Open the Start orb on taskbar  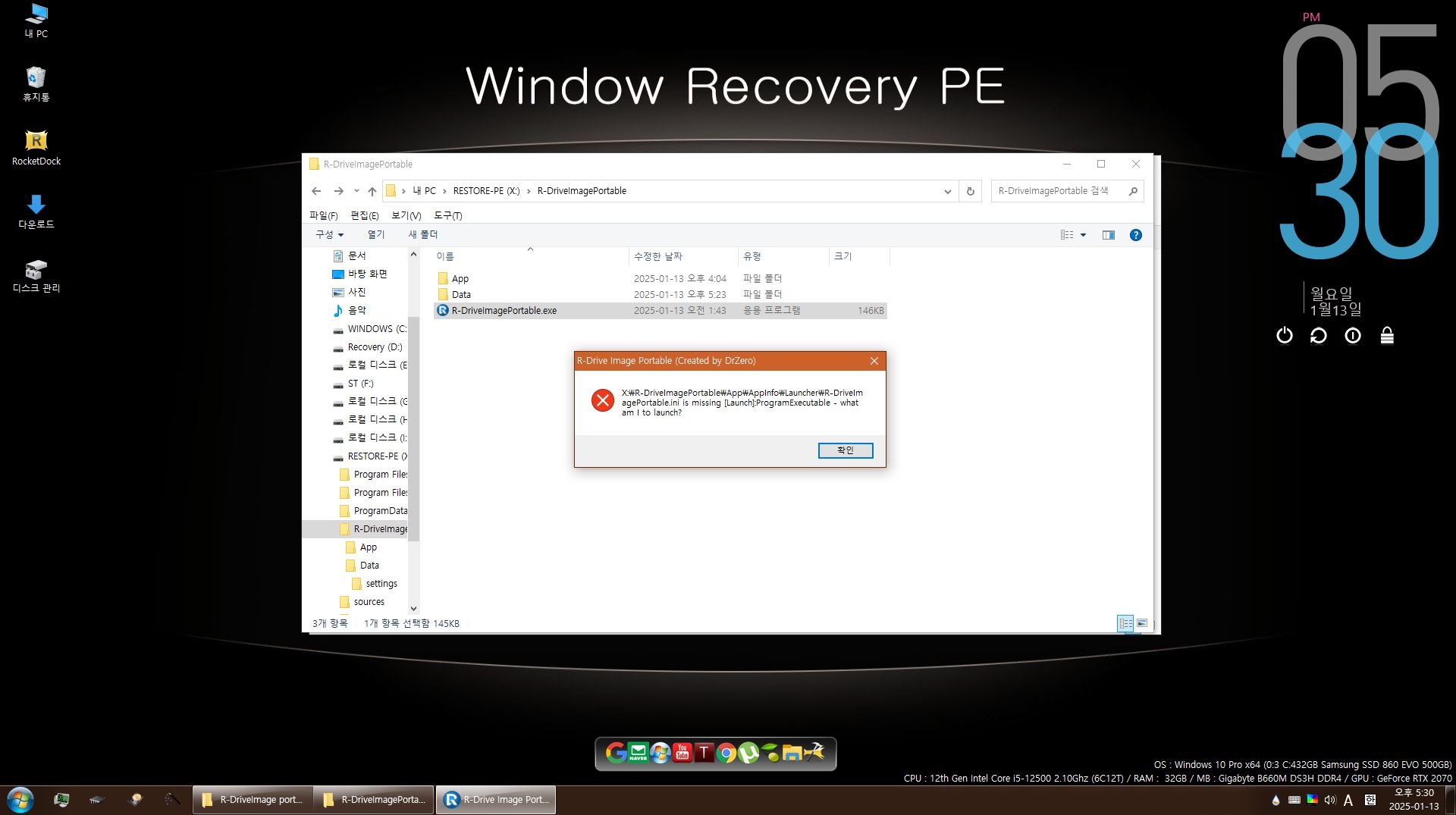click(20, 800)
